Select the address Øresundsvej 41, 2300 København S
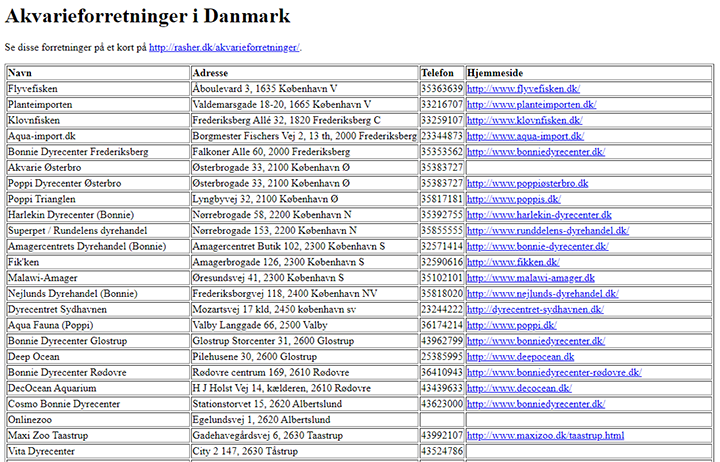Screen dimensions: 720x462 [x=268, y=278]
